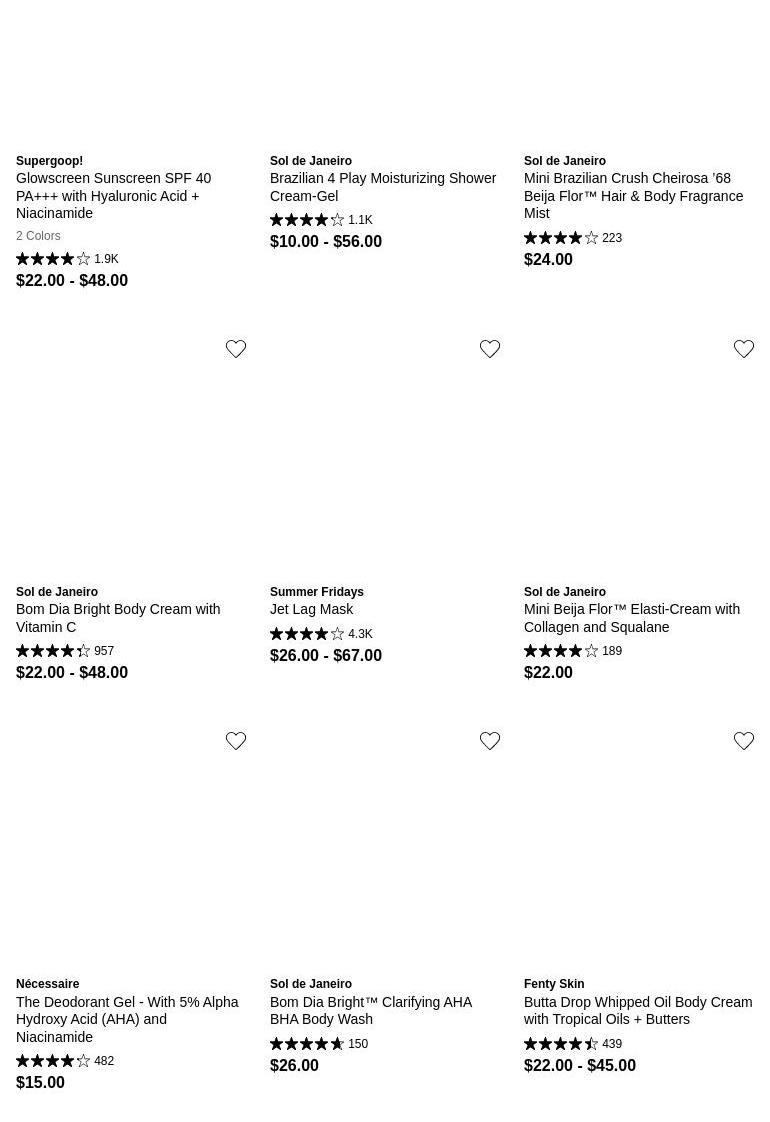Viewport: 770px width, 1122px height.
Task: Heart the Butta Drop Whipped Oil Body Cream
Action: 744,741
